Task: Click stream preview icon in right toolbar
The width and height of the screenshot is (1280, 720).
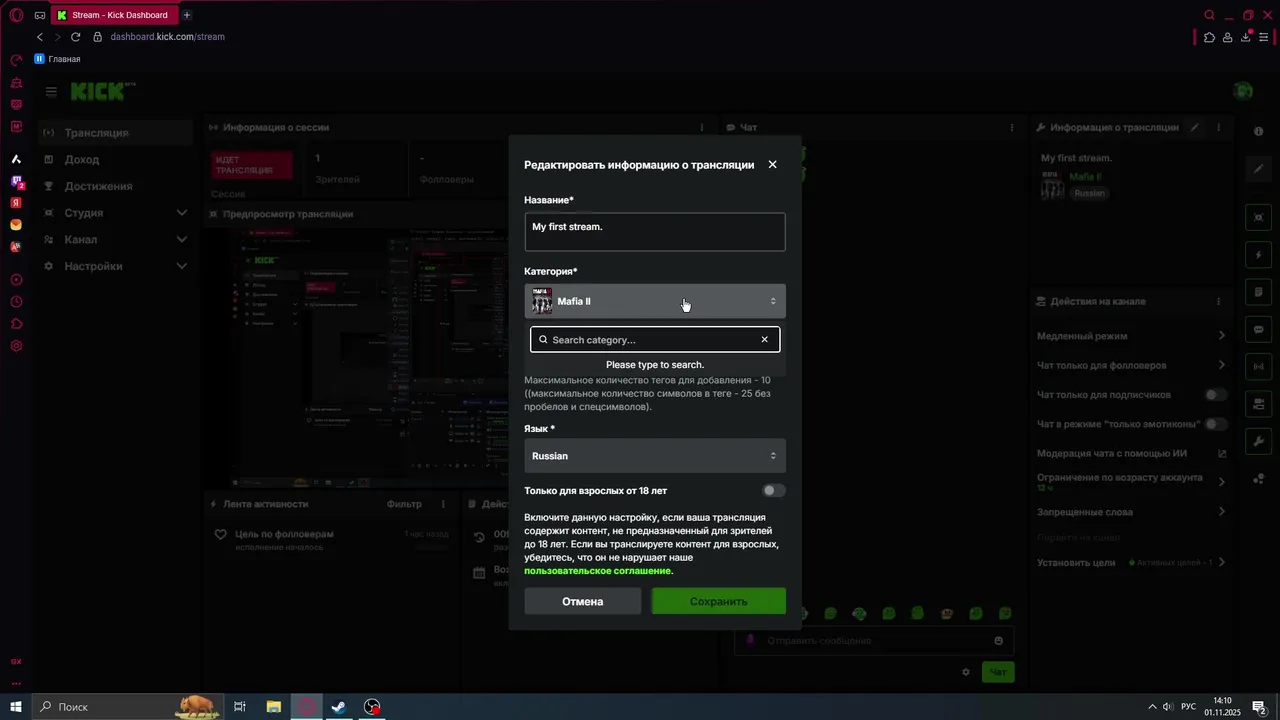Action: [1259, 218]
